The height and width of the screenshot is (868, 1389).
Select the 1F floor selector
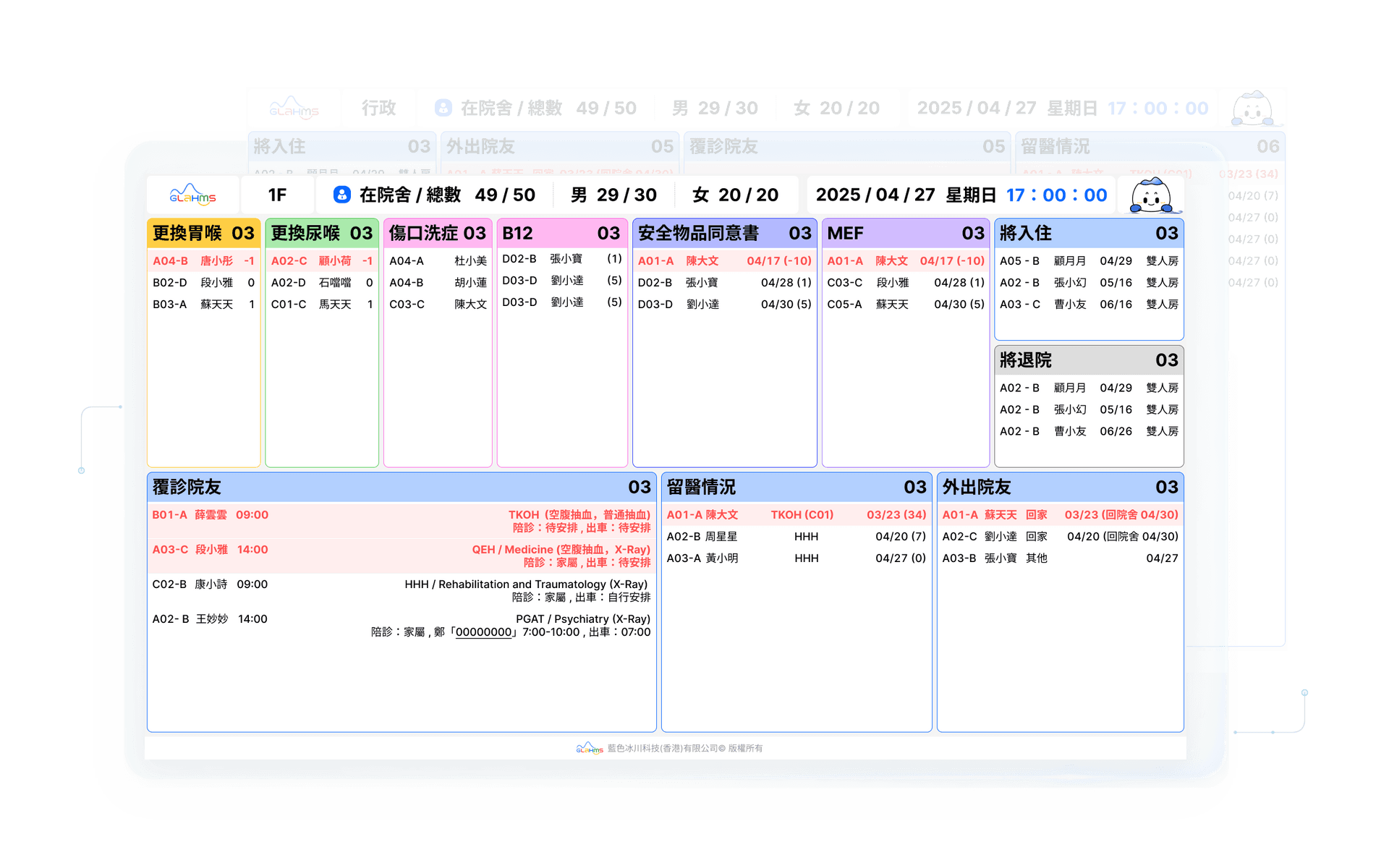(x=277, y=195)
